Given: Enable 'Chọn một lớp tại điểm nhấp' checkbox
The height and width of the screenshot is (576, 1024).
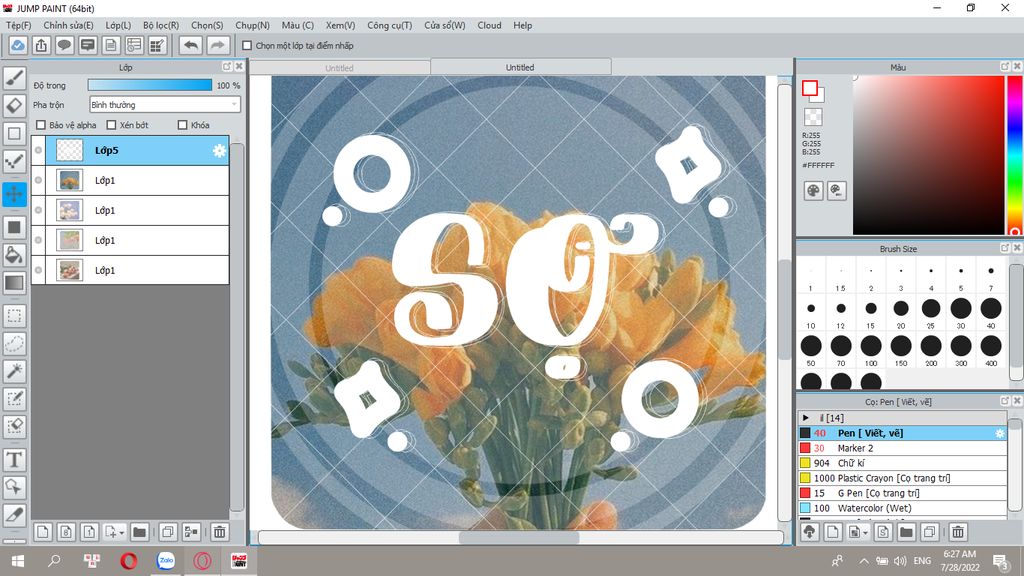Looking at the screenshot, I should point(247,46).
